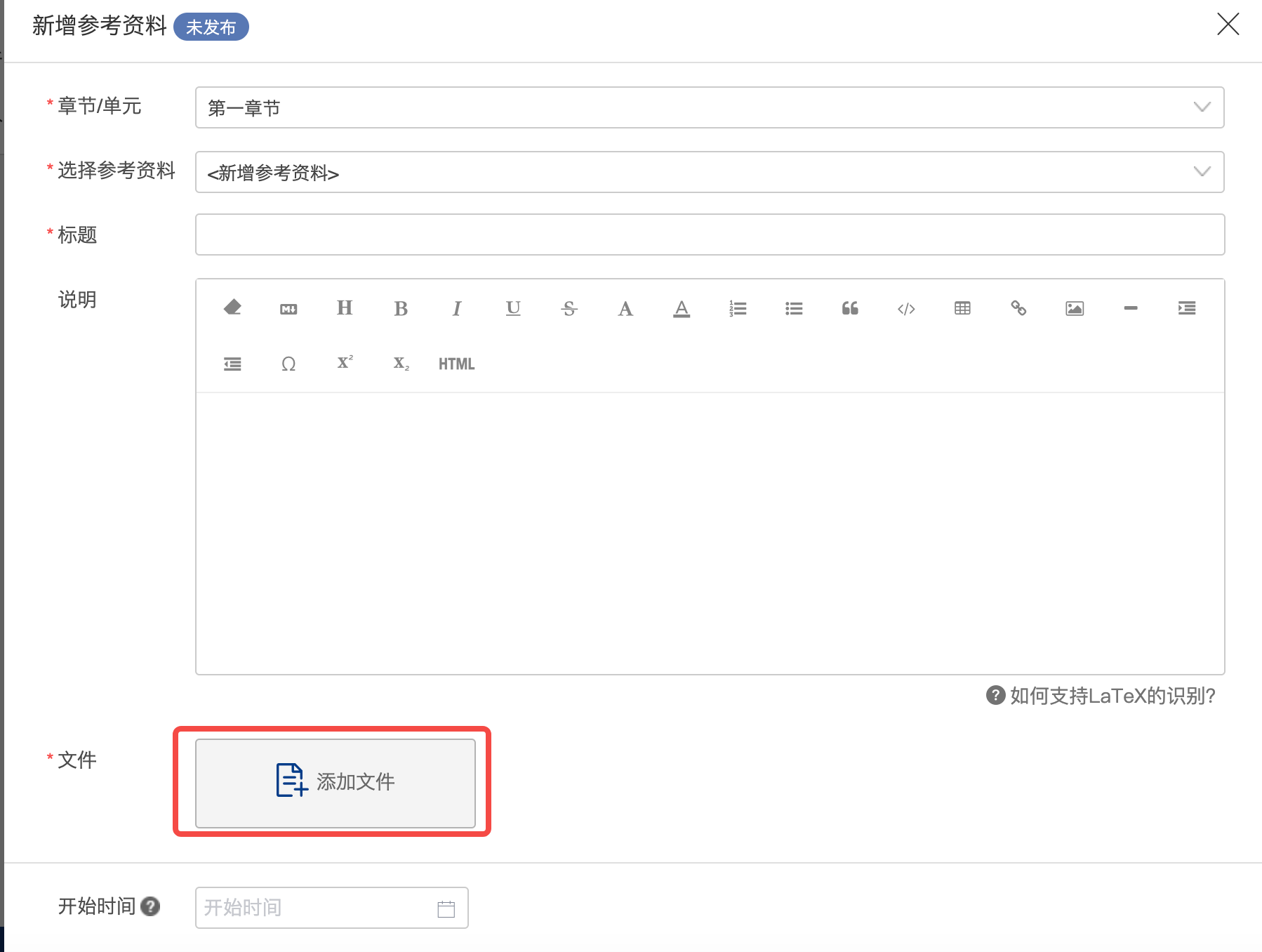Apply bold formatting with the B icon
Screen dimensions: 1262x952
401,309
